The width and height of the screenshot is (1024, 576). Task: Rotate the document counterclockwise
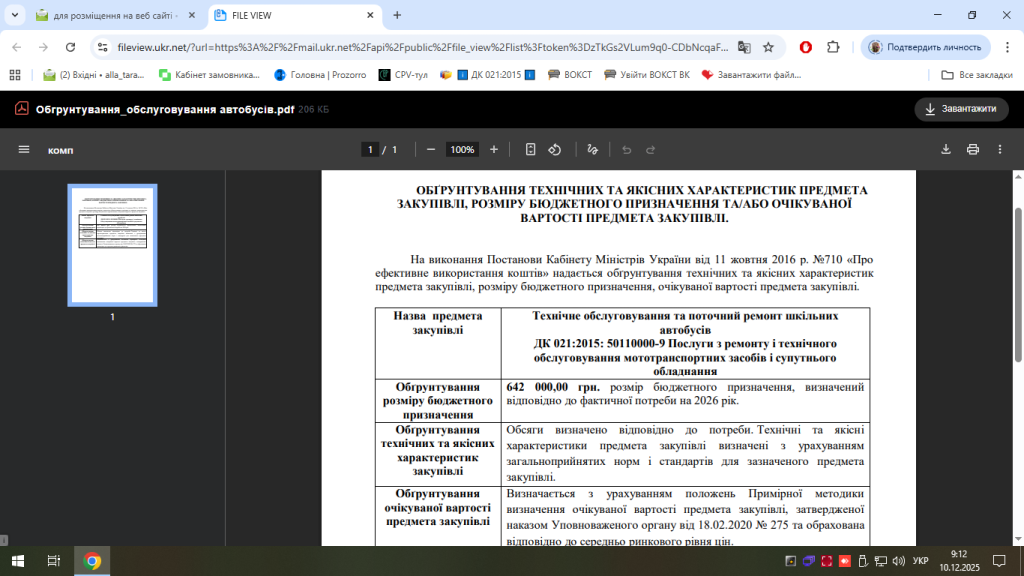click(559, 150)
